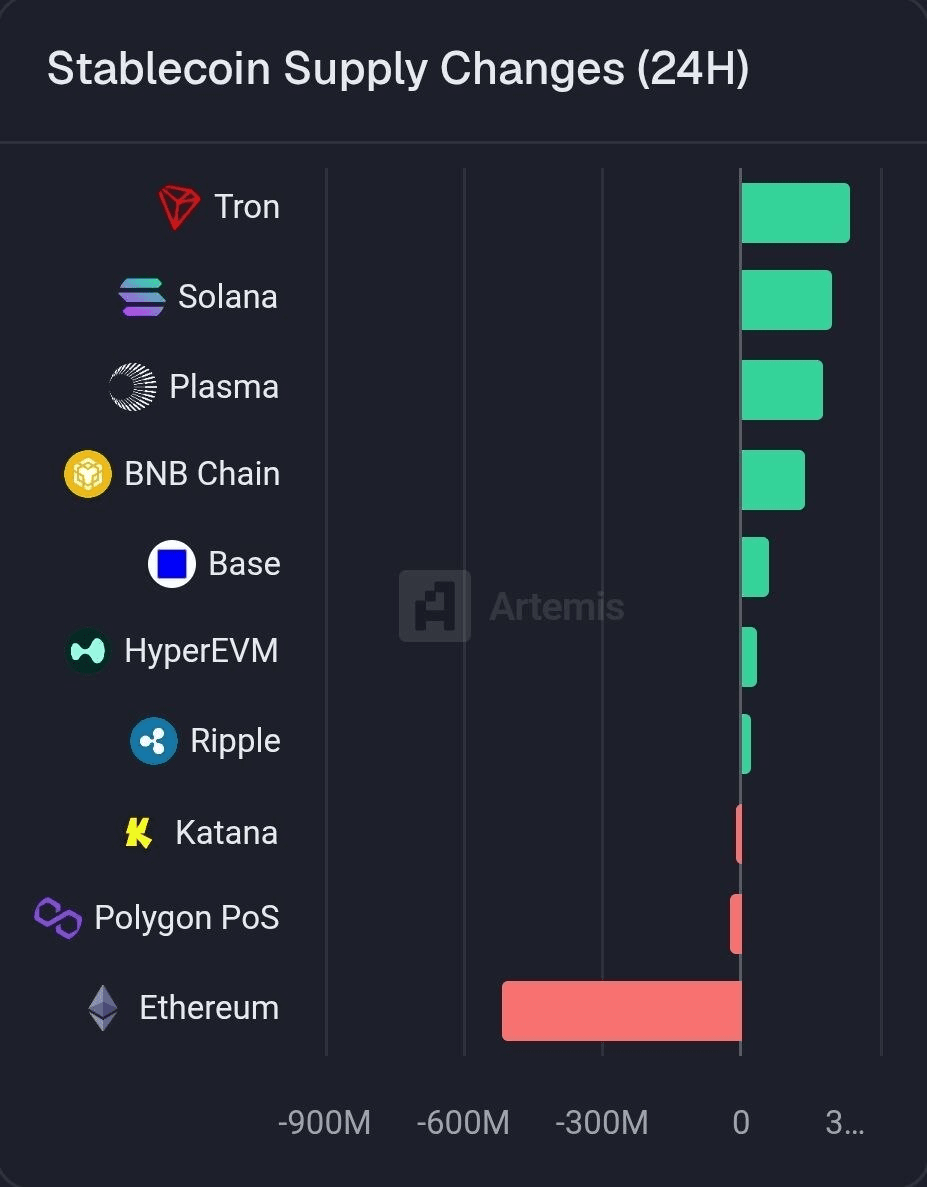927x1187 pixels.
Task: Click the green Plasma bar
Action: pos(781,390)
